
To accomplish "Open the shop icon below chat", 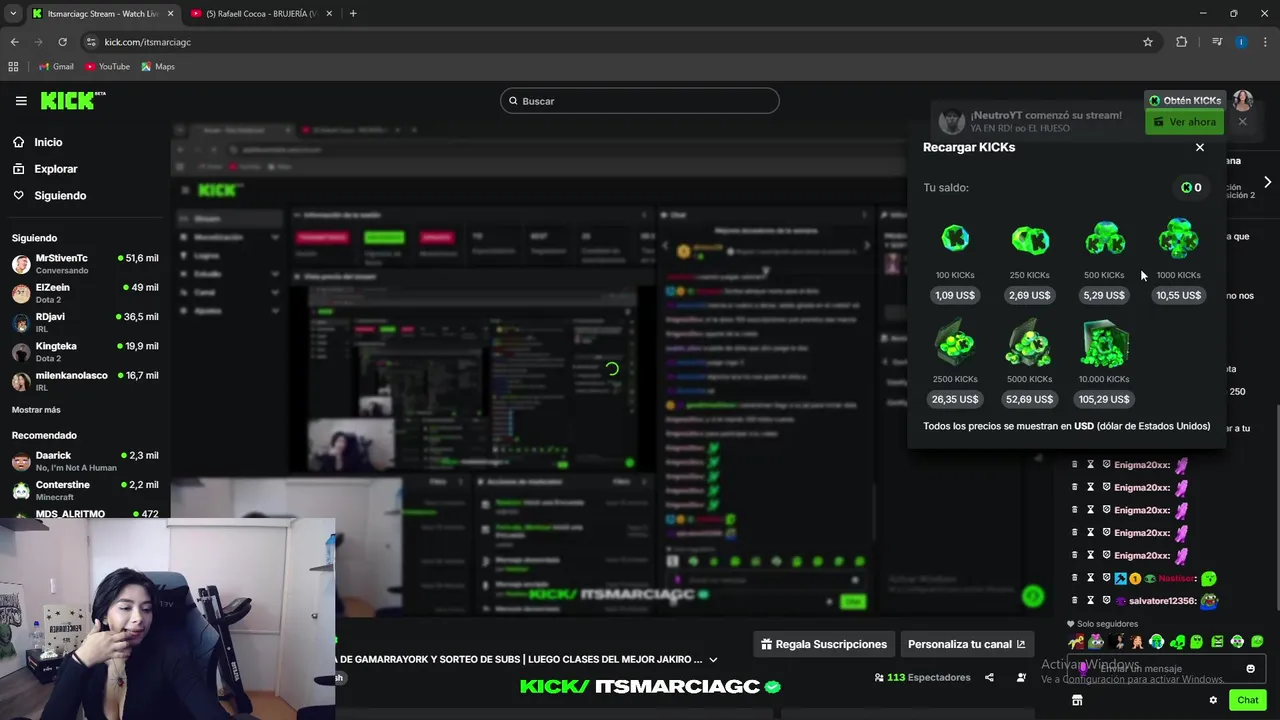I will coord(1077,700).
